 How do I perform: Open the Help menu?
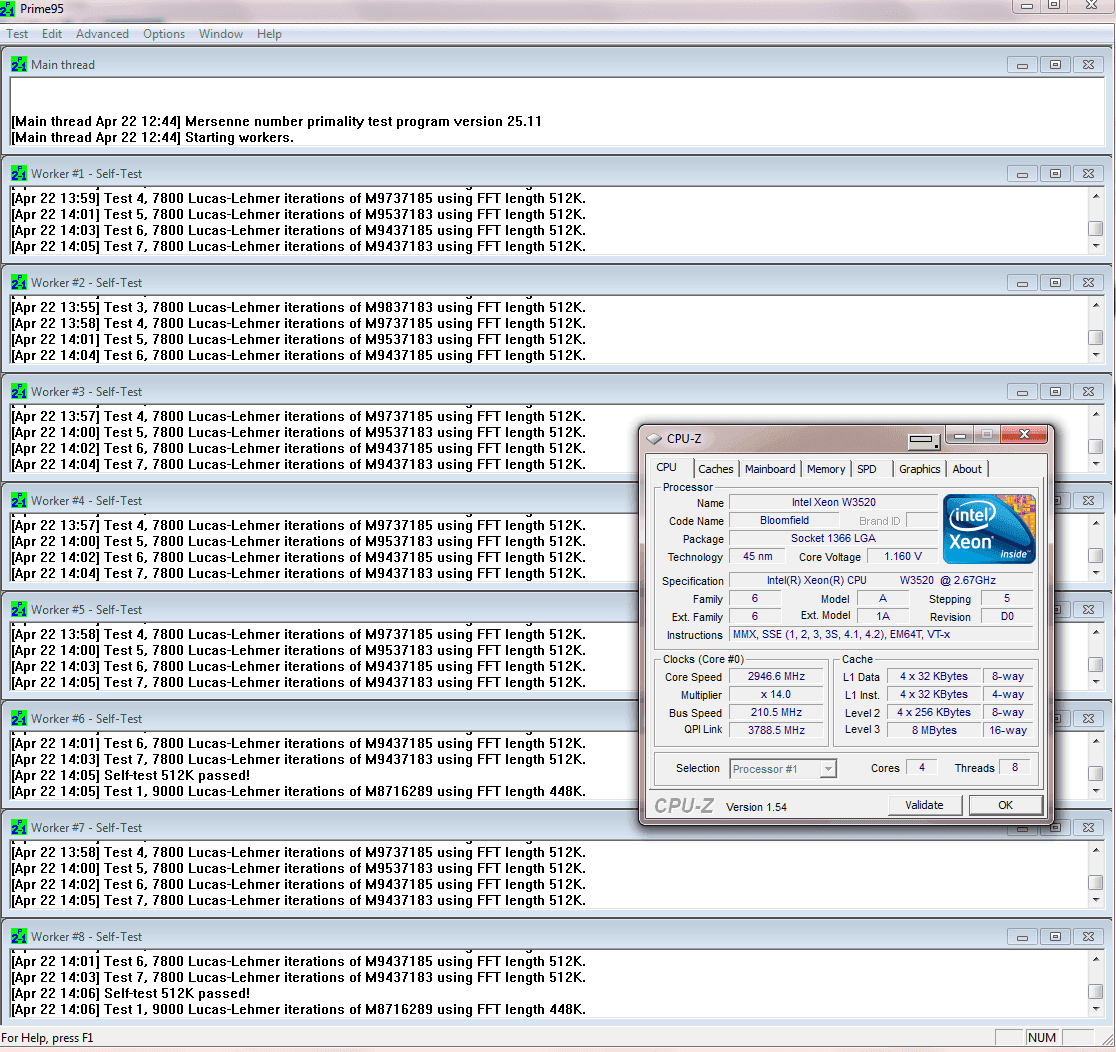pyautogui.click(x=269, y=33)
